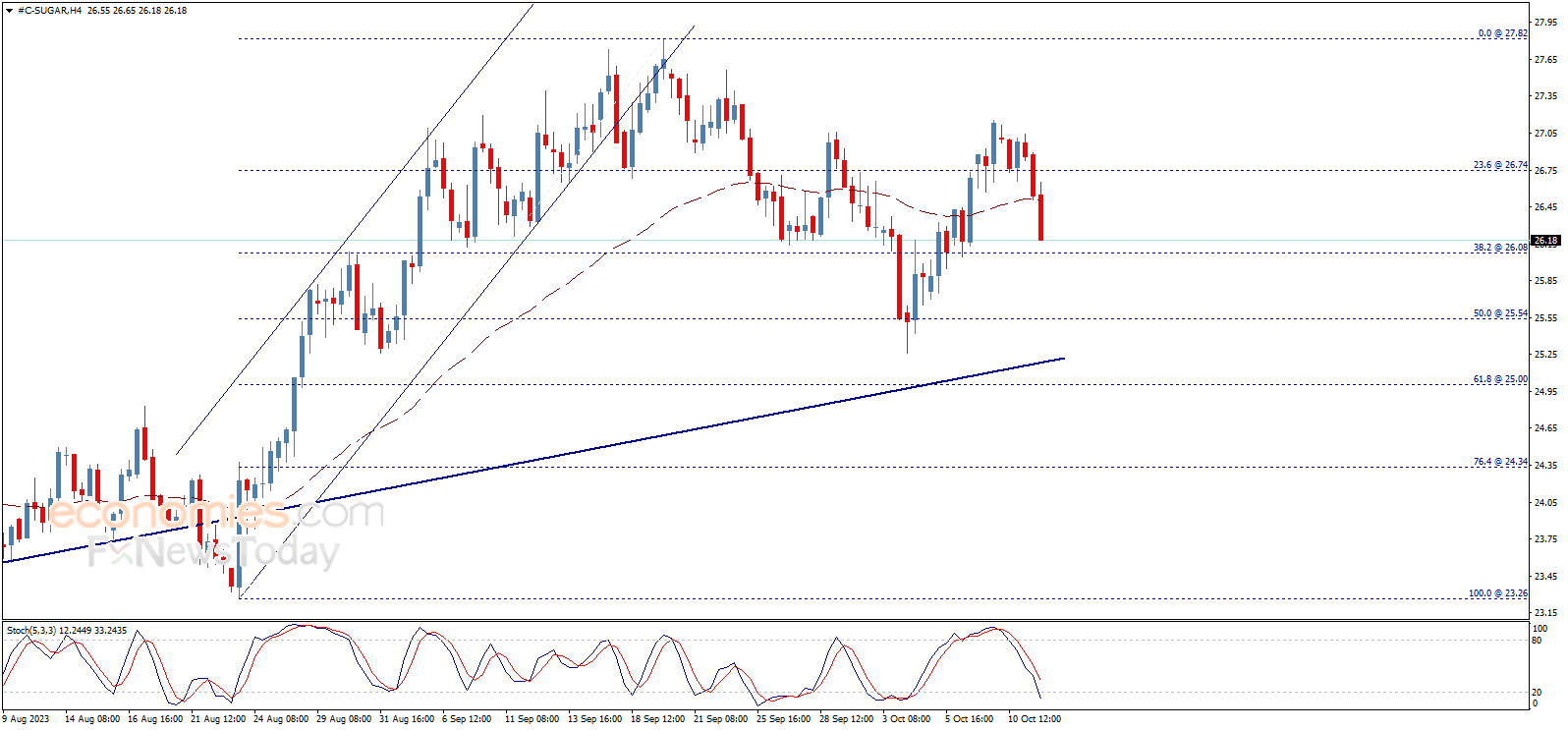The width and height of the screenshot is (1568, 730).
Task: Click the OHLC values 26.55 26.65 26.18 26.18
Action: (x=137, y=11)
